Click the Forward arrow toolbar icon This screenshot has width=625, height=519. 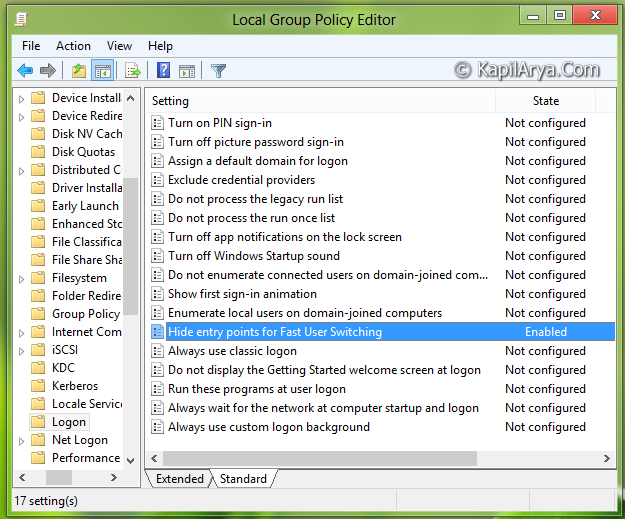point(47,70)
